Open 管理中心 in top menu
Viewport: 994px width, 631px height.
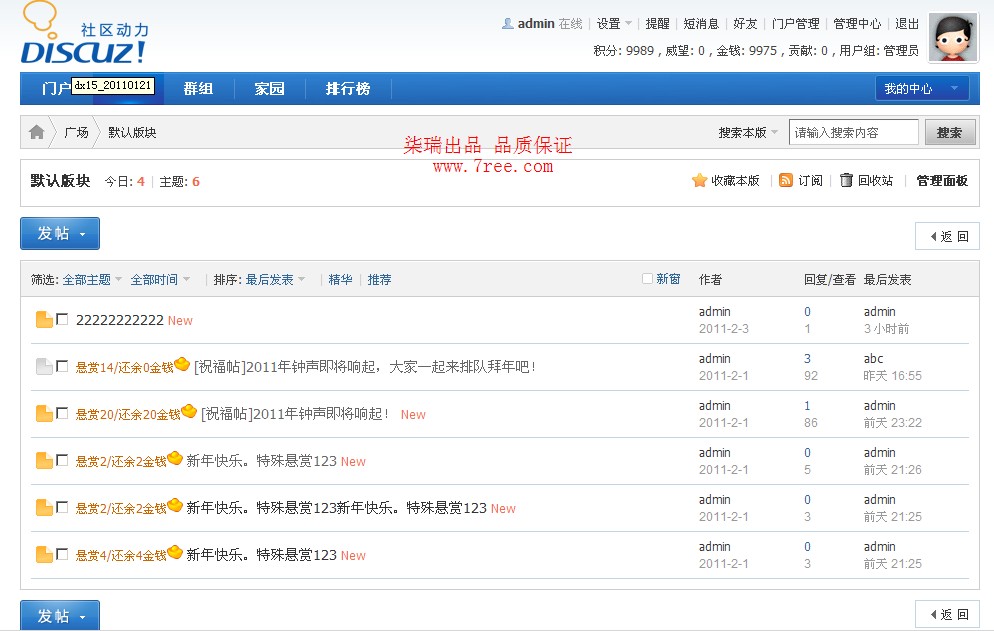pos(857,24)
